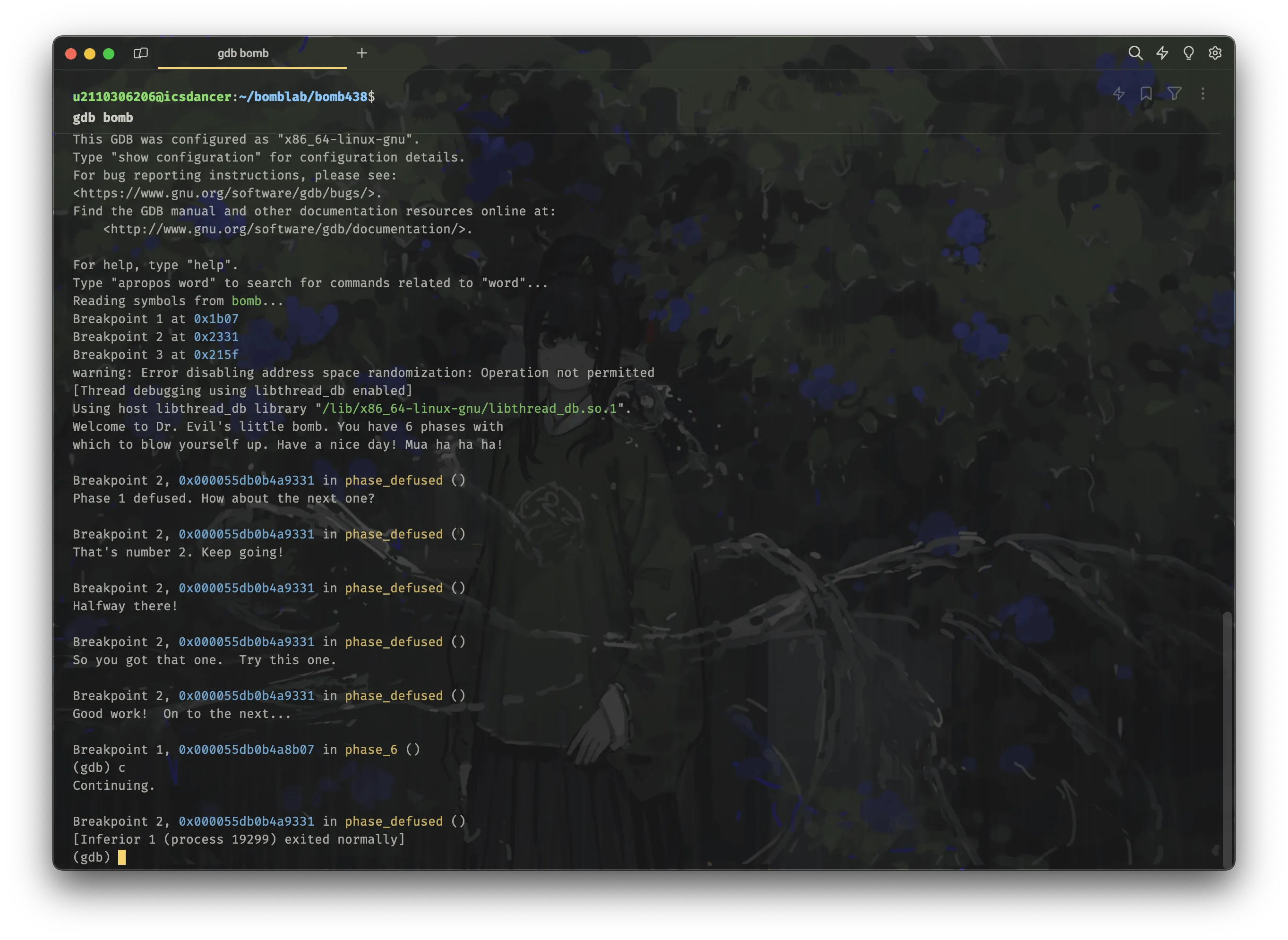Click the gnu.org gdb bugs URL
Screen dimensions: 1288x940
click(x=227, y=193)
